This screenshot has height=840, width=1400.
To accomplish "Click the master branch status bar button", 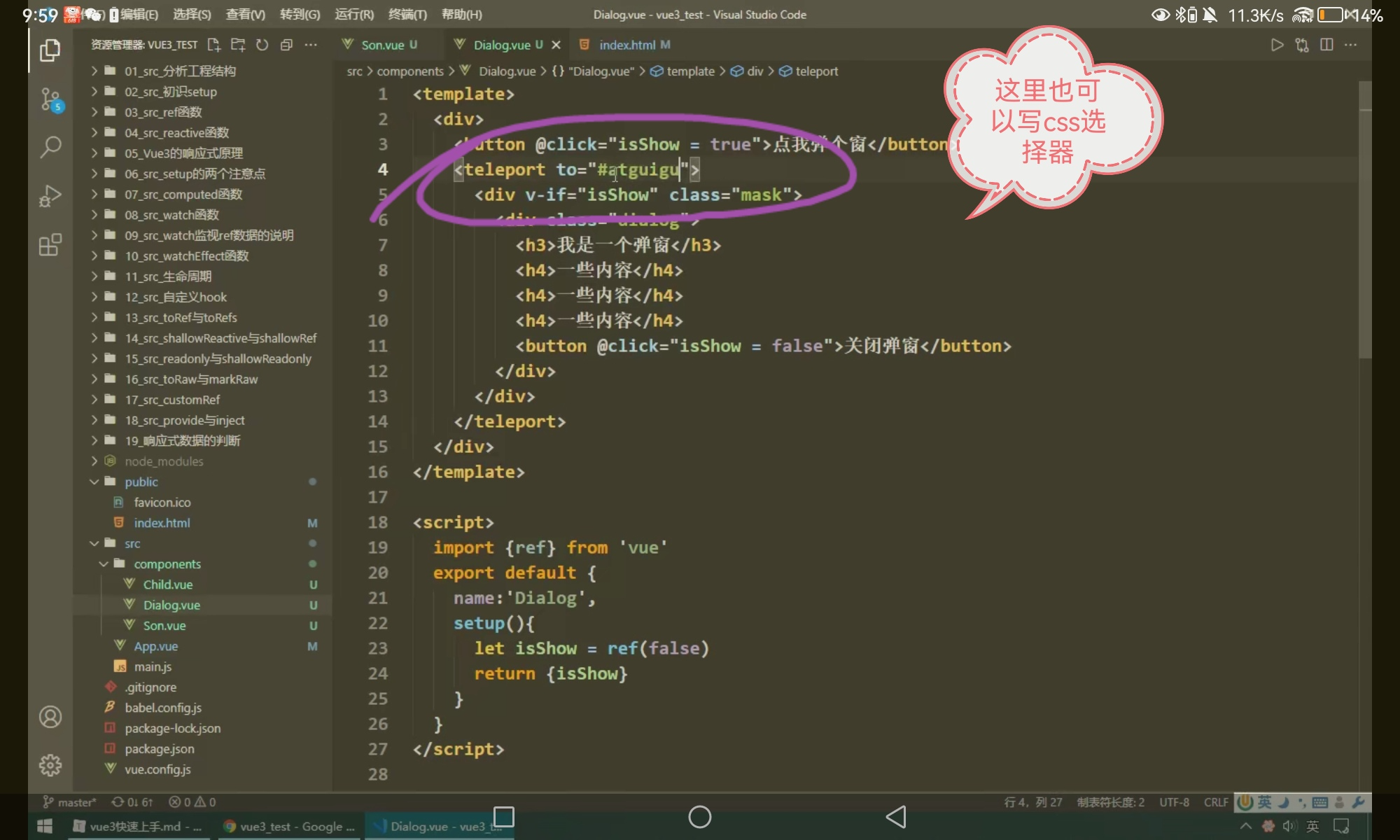I will click(69, 802).
